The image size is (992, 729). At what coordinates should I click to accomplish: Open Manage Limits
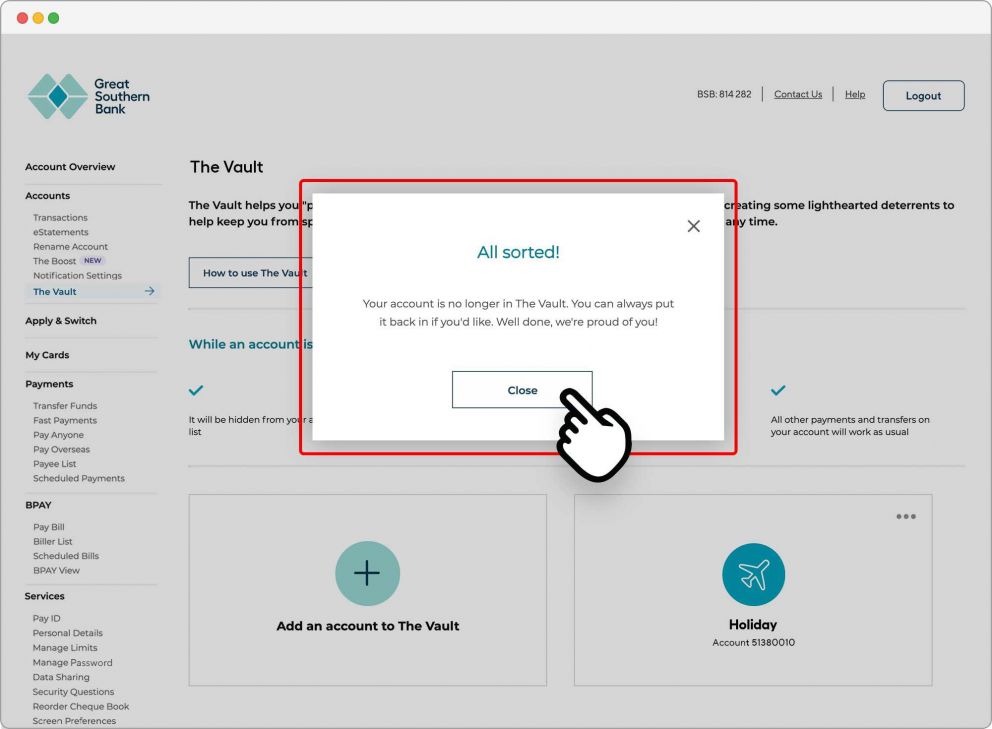tap(65, 648)
